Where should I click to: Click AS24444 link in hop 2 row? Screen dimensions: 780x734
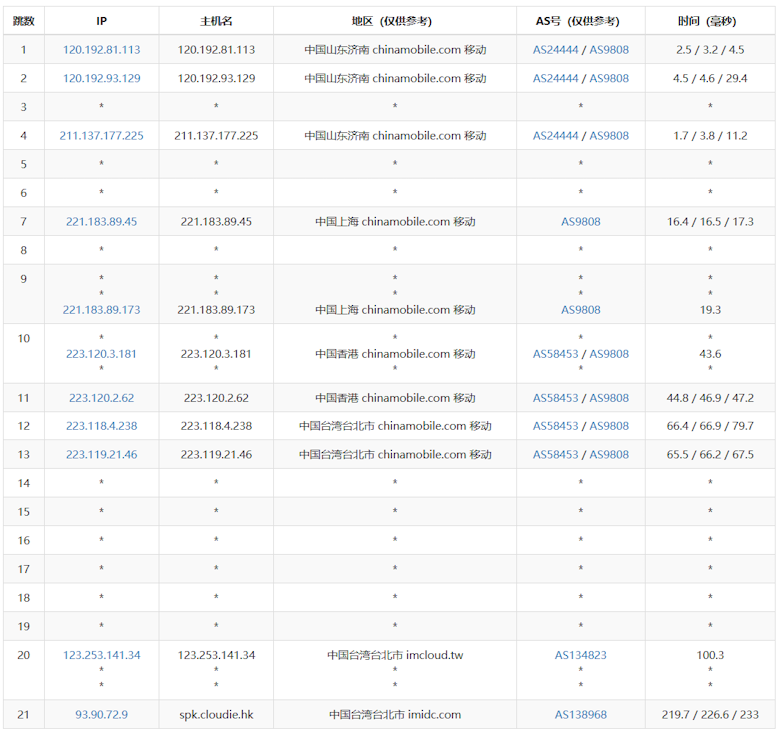click(556, 78)
